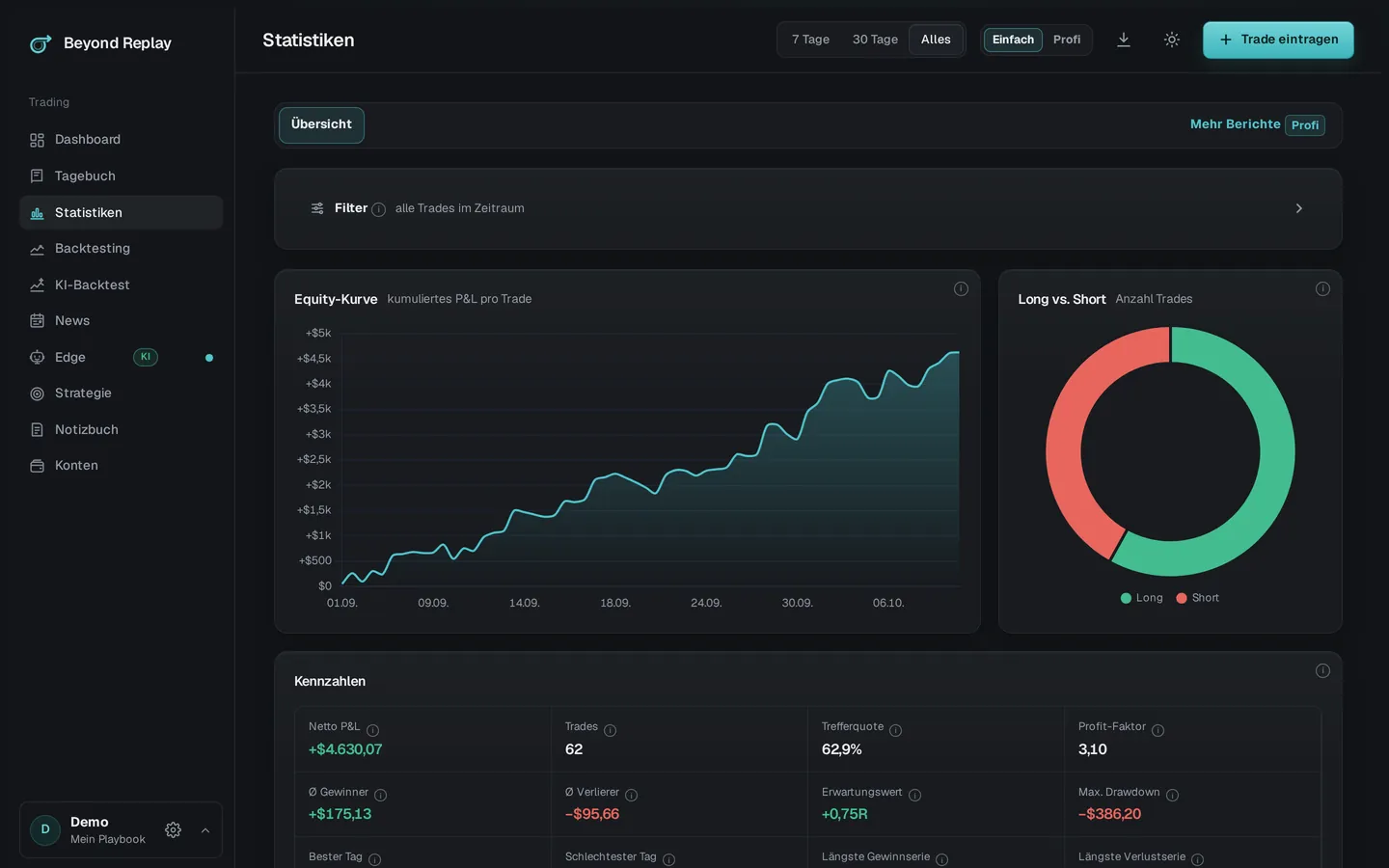Toggle Long series in donut legend
1389x868 pixels.
(x=1141, y=598)
